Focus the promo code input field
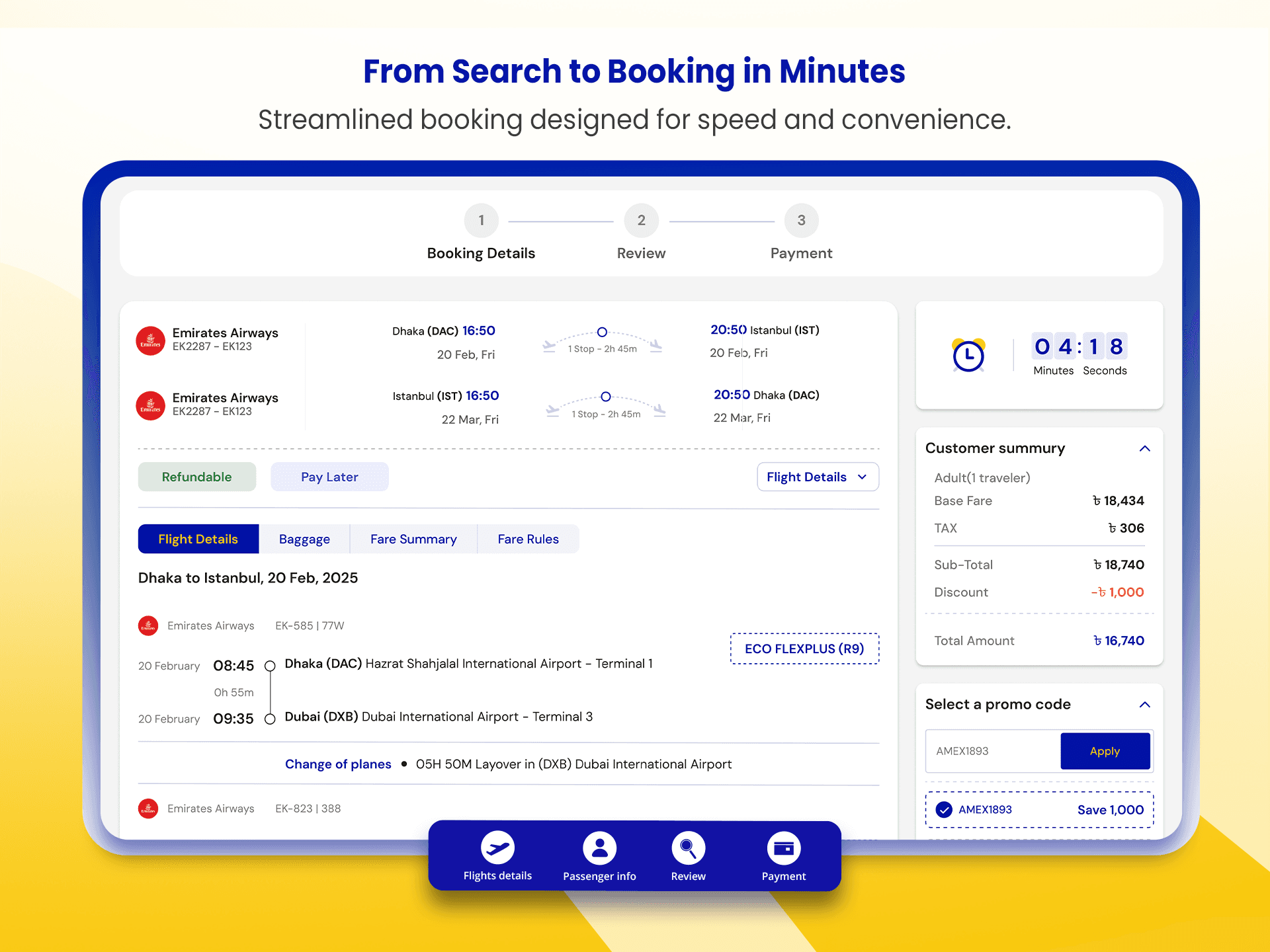The height and width of the screenshot is (952, 1270). click(x=993, y=751)
